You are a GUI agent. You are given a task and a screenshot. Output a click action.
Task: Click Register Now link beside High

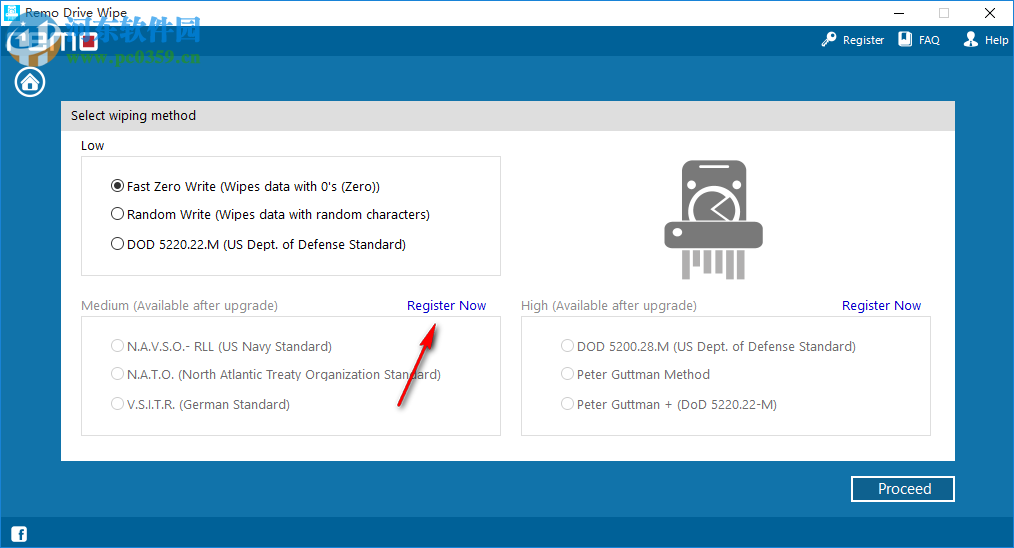click(x=881, y=305)
